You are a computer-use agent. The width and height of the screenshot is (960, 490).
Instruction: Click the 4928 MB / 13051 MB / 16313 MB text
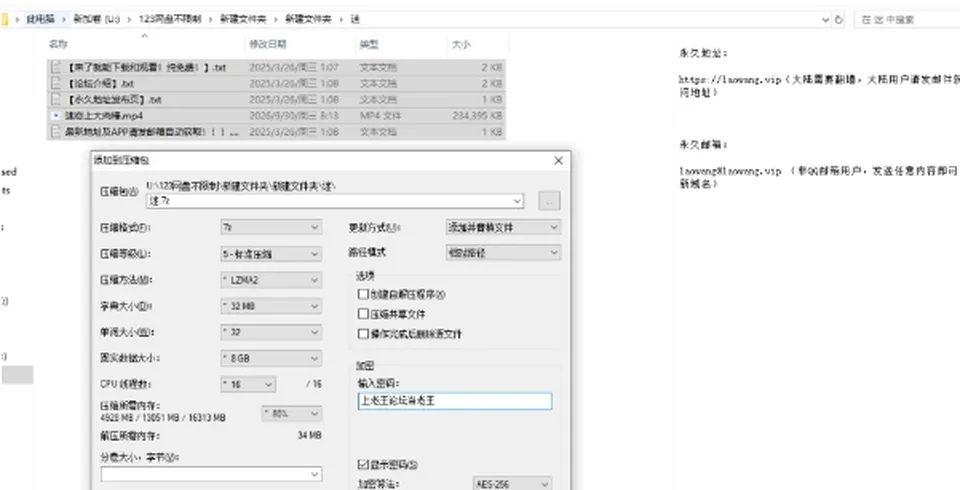[x=163, y=418]
